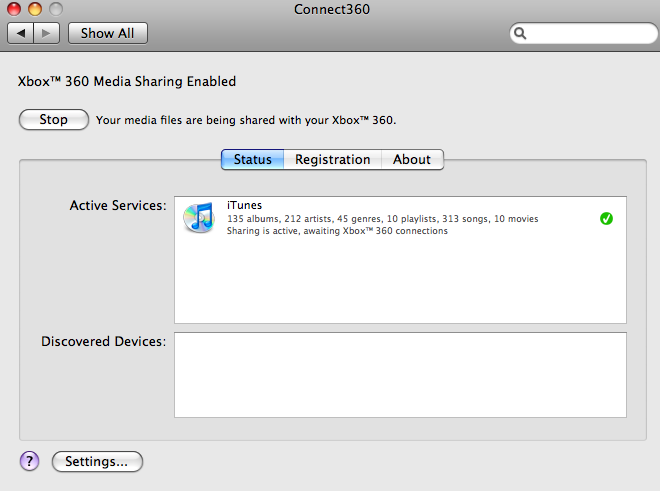Open the Settings... dialog
Viewport: 660px width, 491px height.
(97, 462)
